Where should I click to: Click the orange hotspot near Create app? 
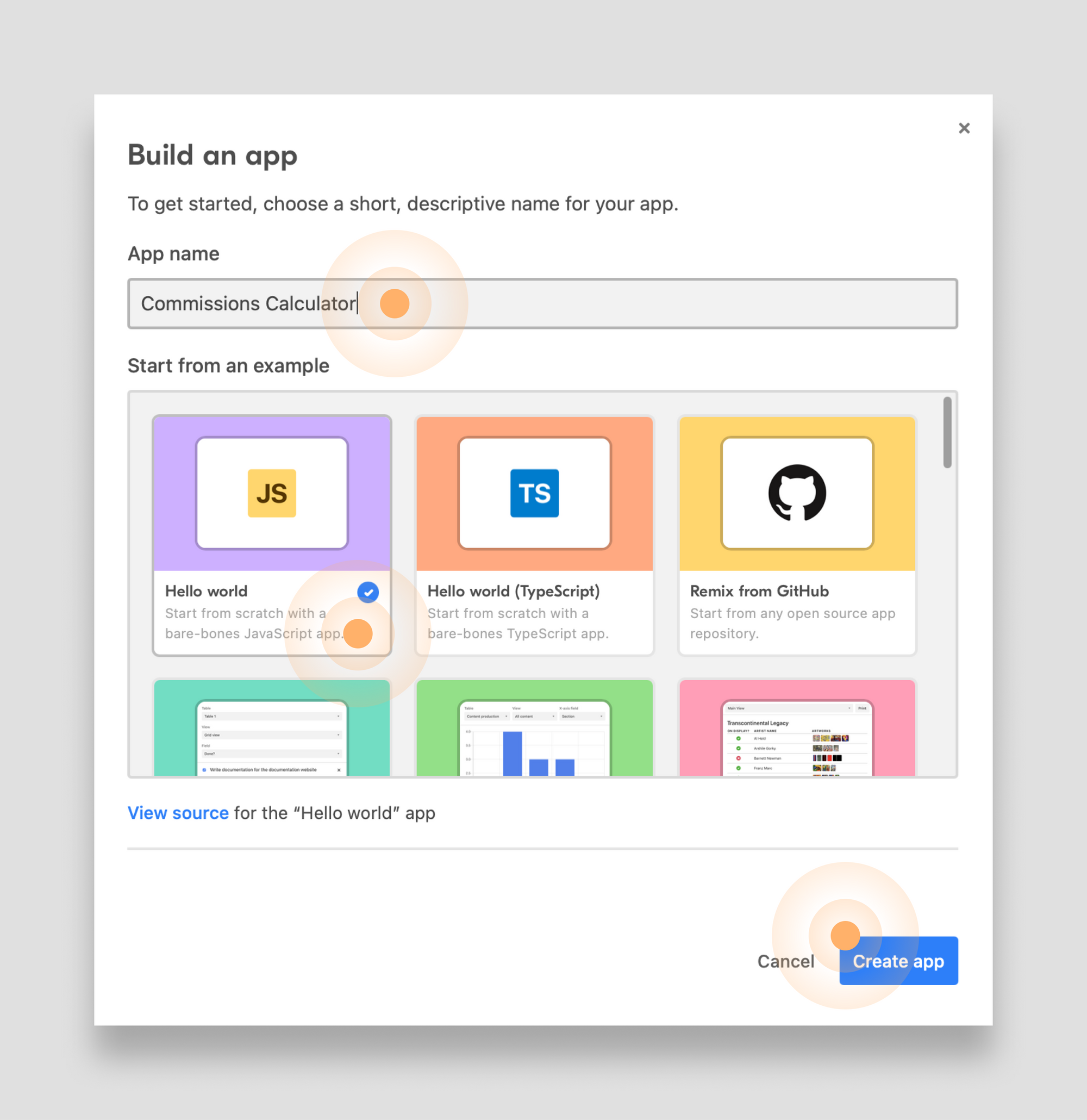click(x=844, y=936)
